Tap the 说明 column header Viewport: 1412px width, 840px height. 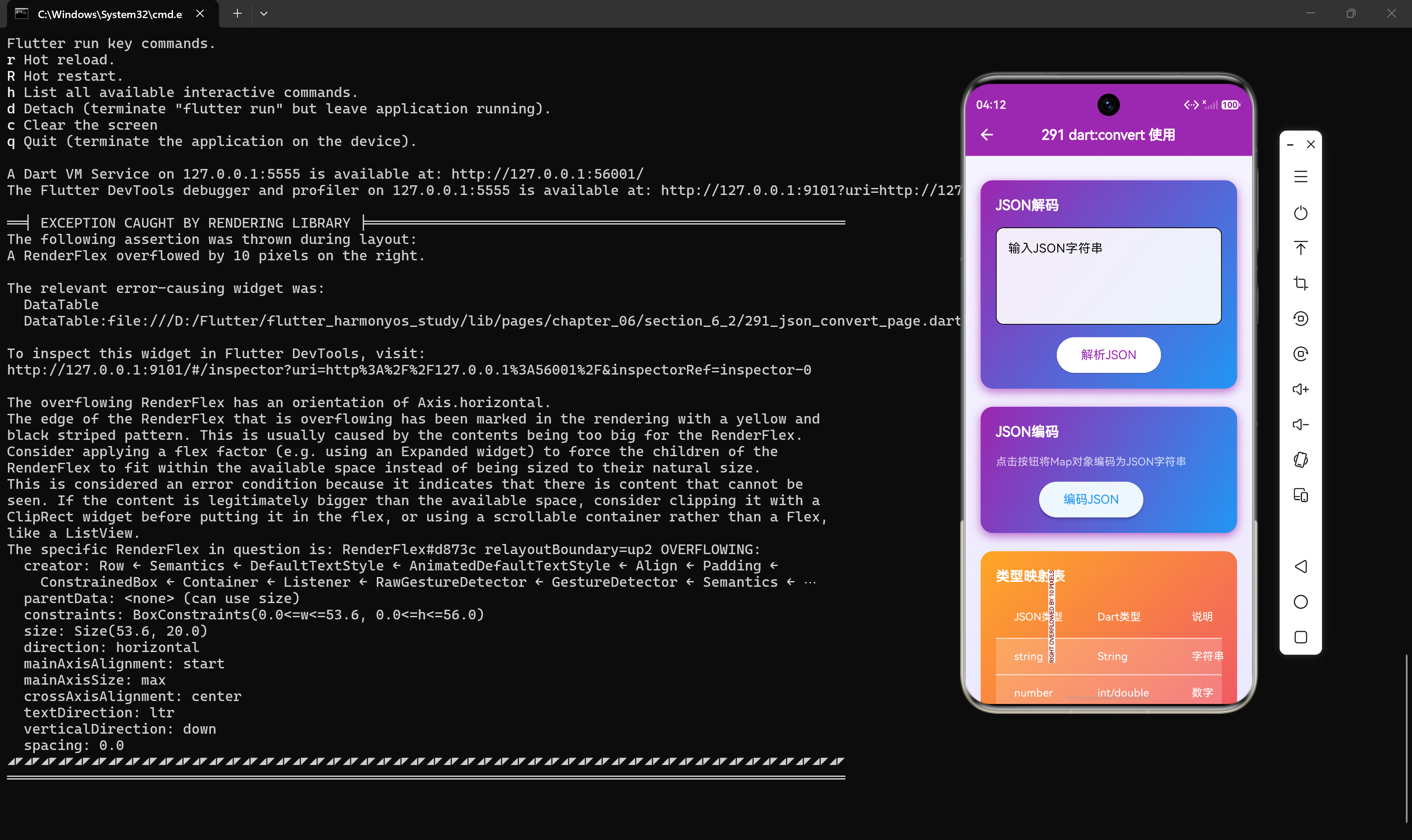[x=1202, y=616]
